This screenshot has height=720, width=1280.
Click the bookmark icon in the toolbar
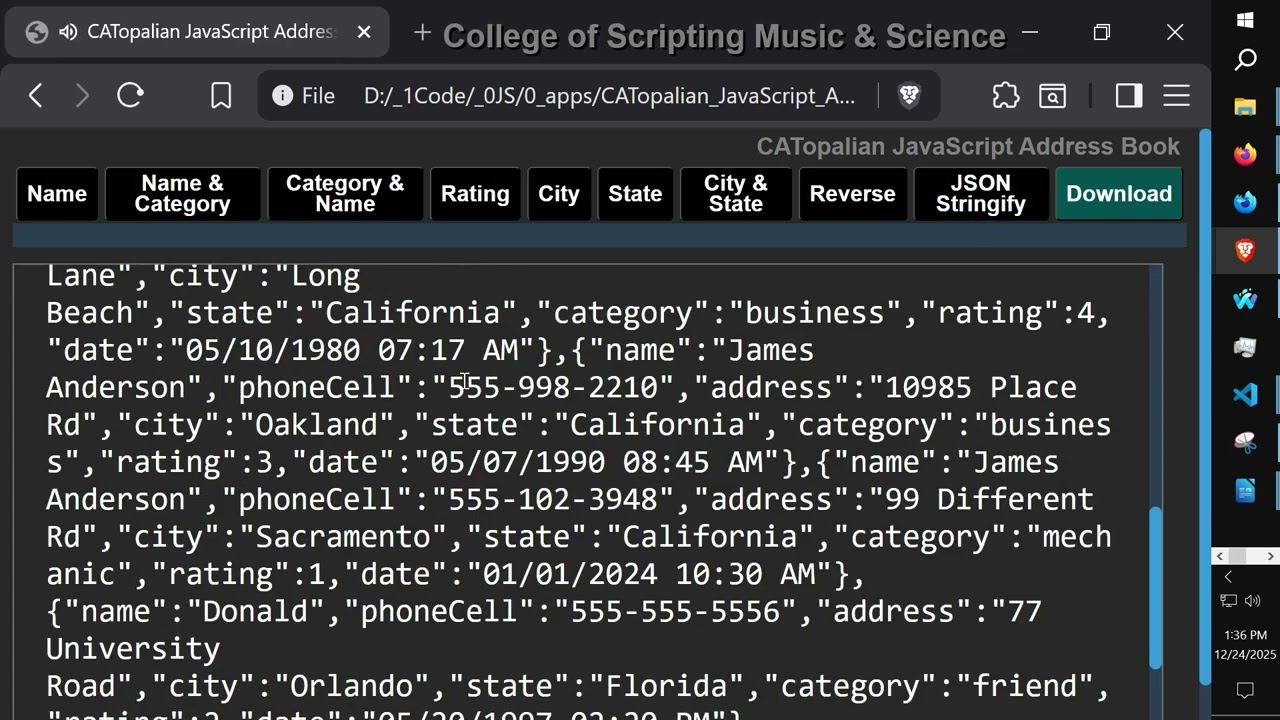point(221,95)
